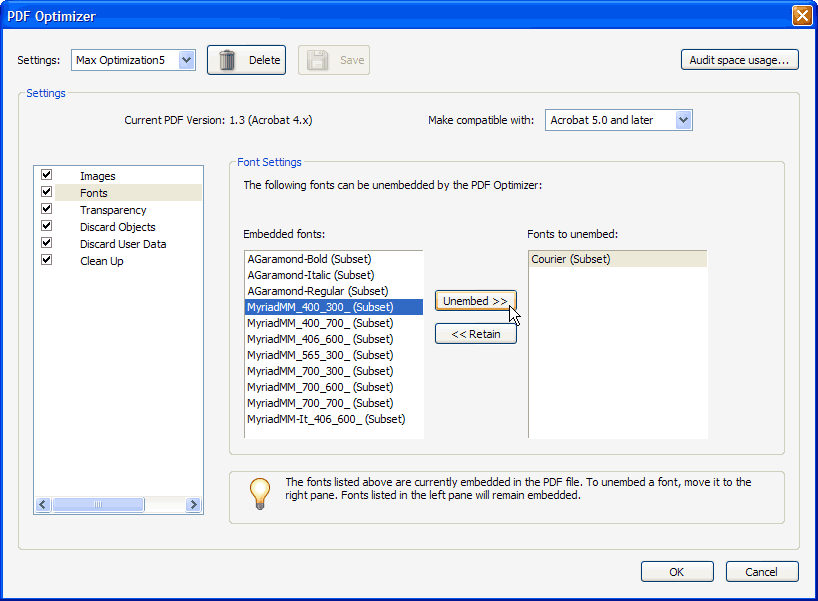Screen dimensions: 818x601
Task: Click the floppy disk Save icon
Action: (318, 60)
